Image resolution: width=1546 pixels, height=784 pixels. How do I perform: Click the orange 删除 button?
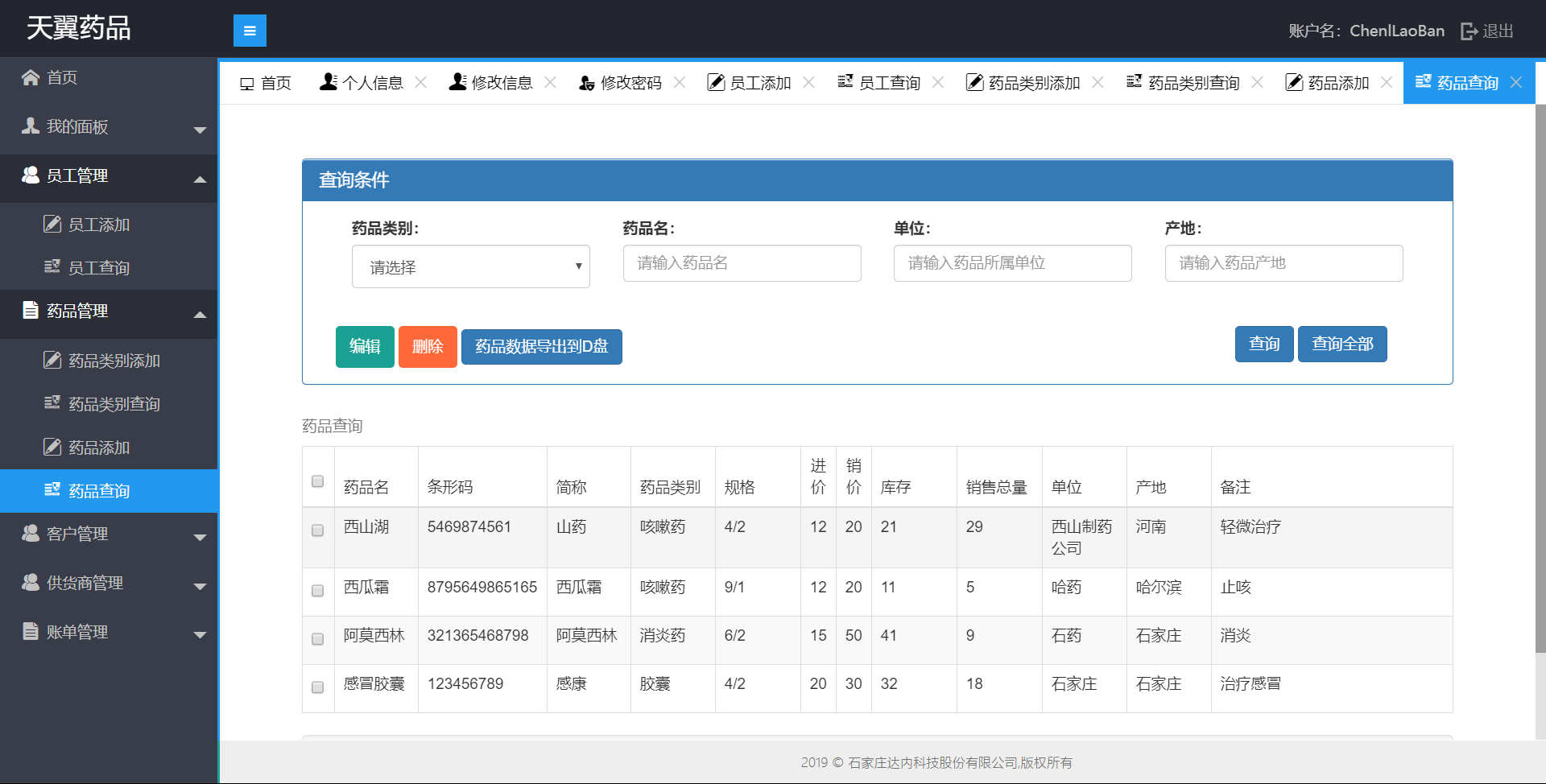(x=428, y=346)
